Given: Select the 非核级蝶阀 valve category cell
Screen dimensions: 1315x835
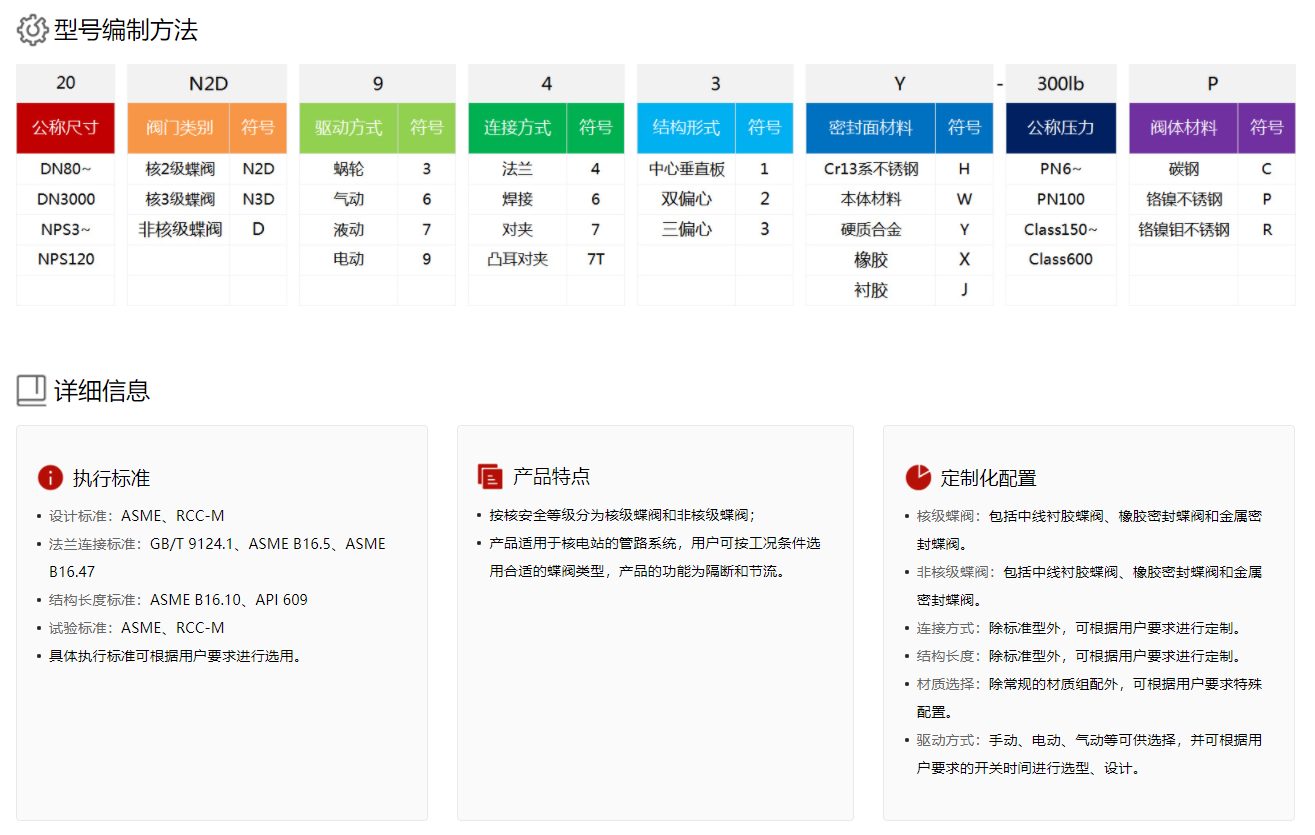Looking at the screenshot, I should (x=180, y=229).
